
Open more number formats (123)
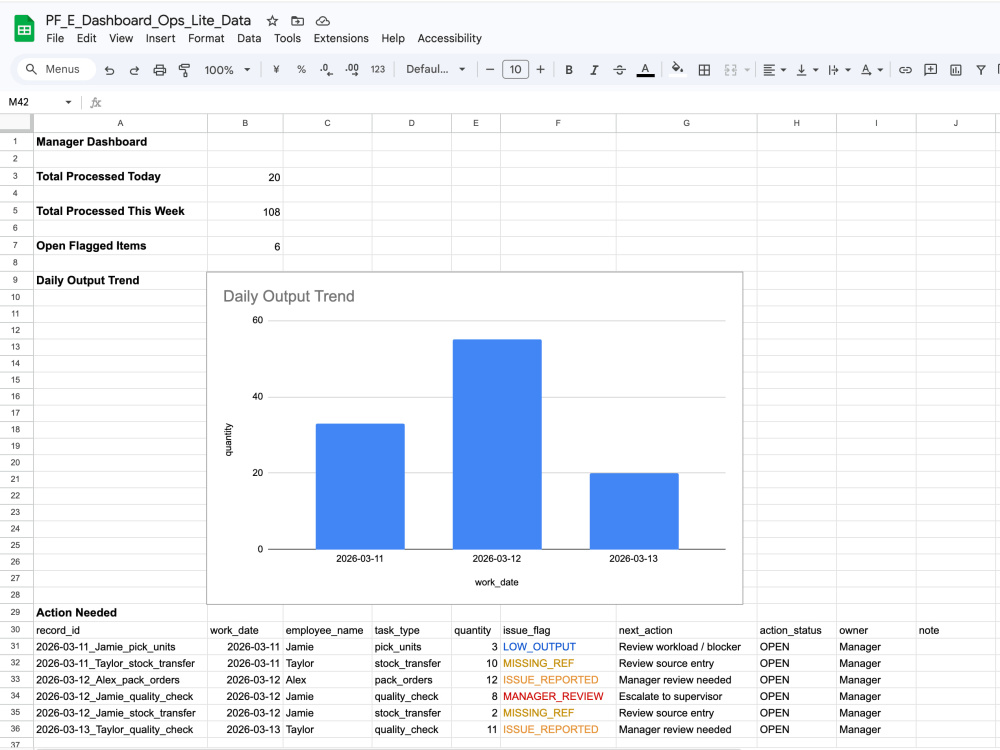click(378, 70)
